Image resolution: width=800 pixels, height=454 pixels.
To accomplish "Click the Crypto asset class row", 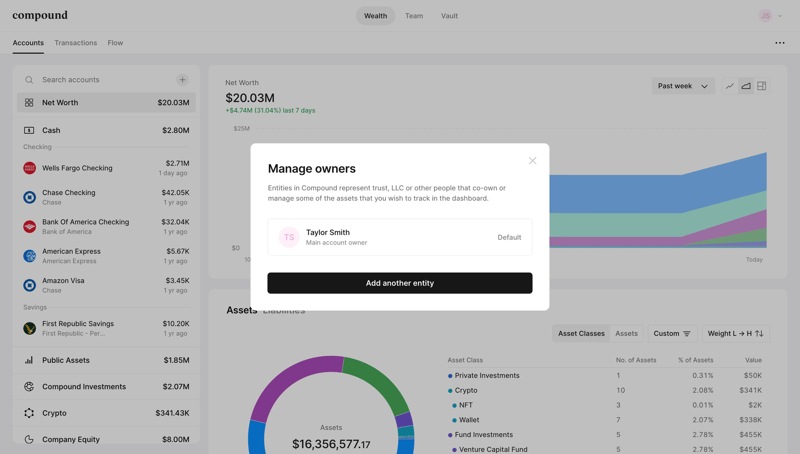I will (605, 390).
